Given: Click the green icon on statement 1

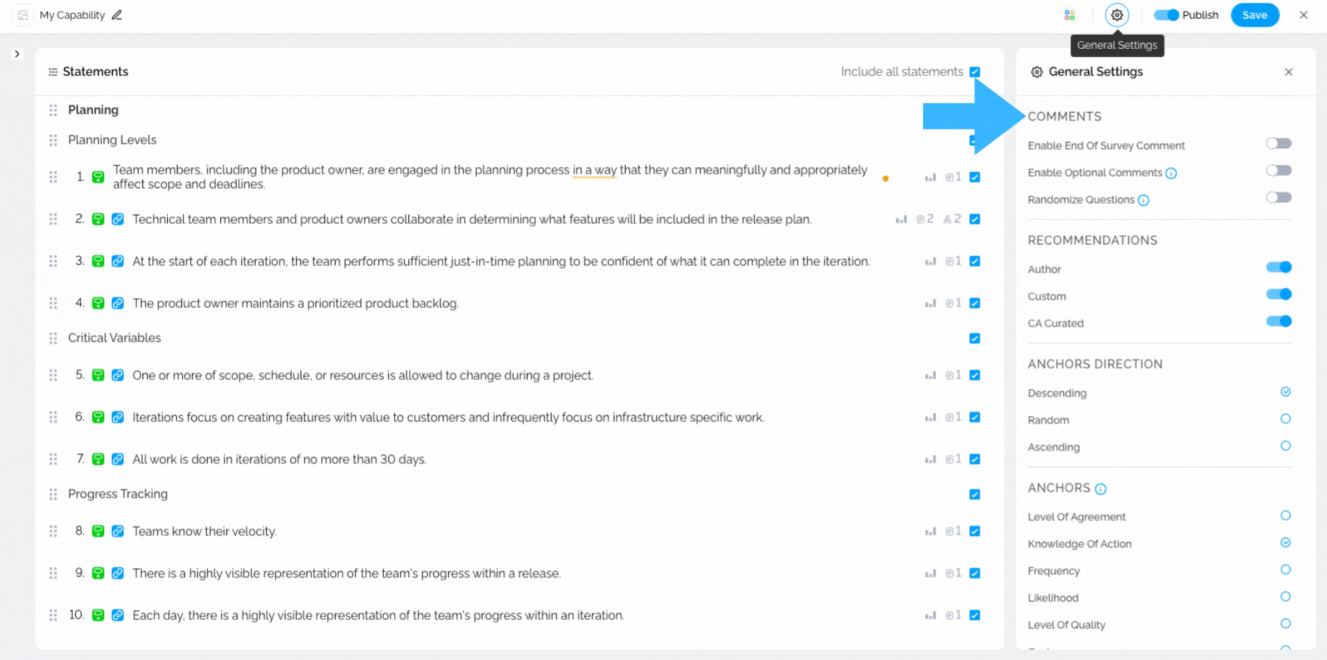Looking at the screenshot, I should pos(98,177).
